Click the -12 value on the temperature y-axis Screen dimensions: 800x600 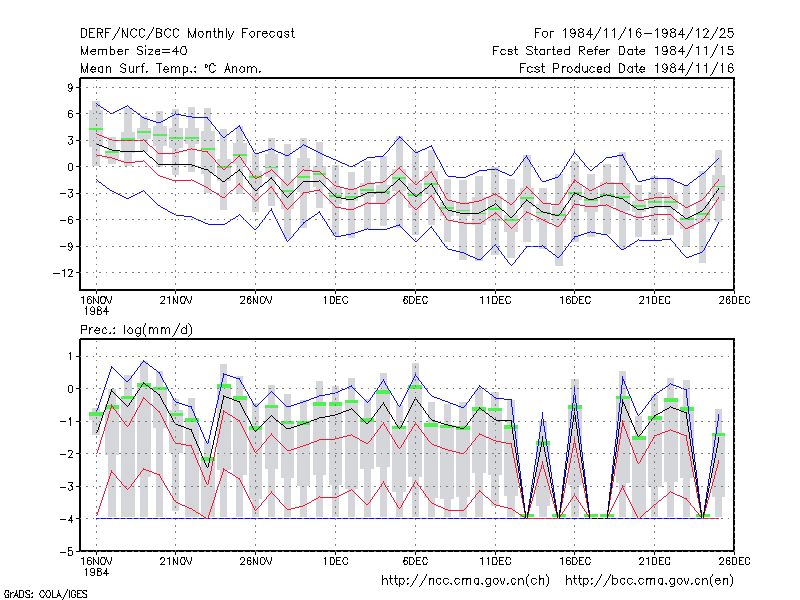tap(63, 273)
